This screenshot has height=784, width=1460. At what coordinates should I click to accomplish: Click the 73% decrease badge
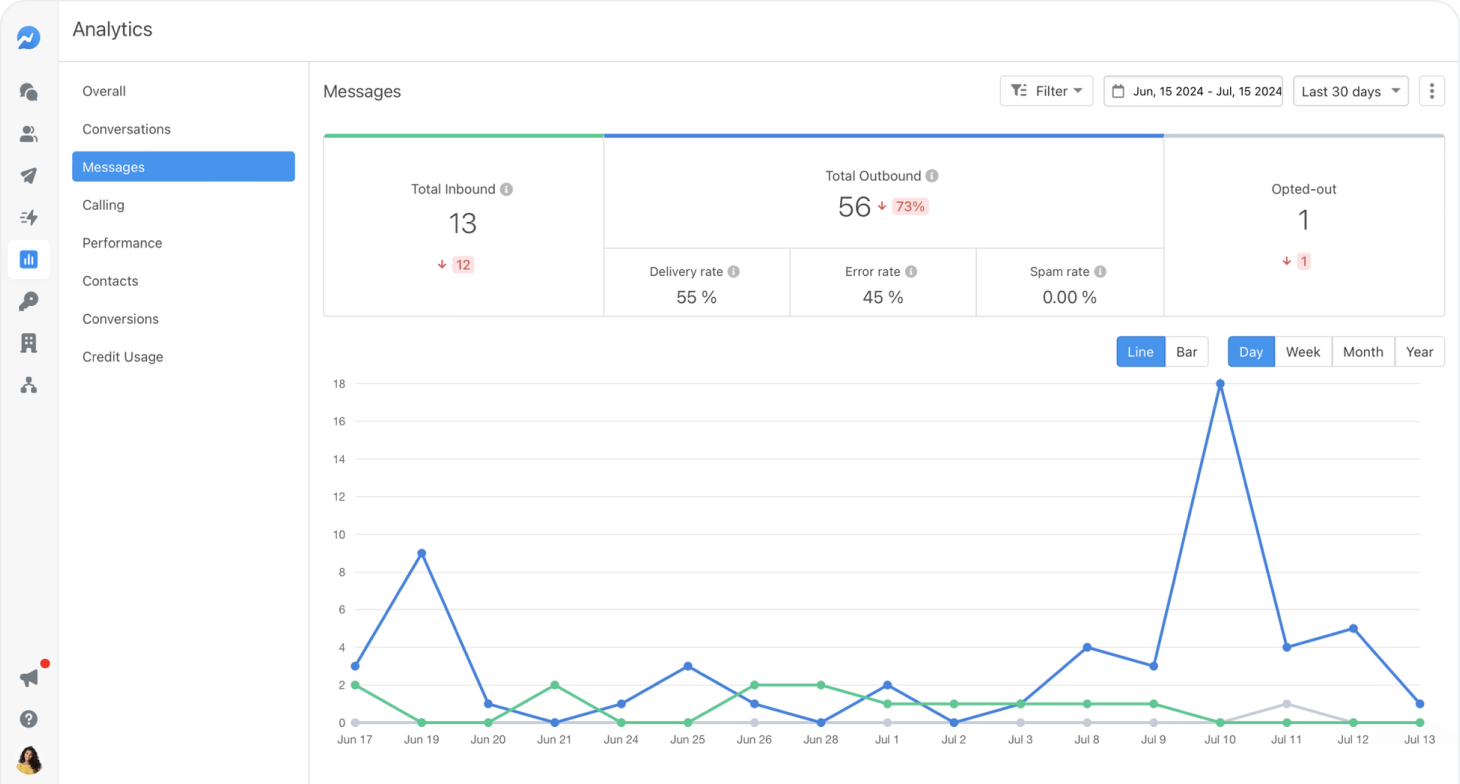pyautogui.click(x=910, y=207)
